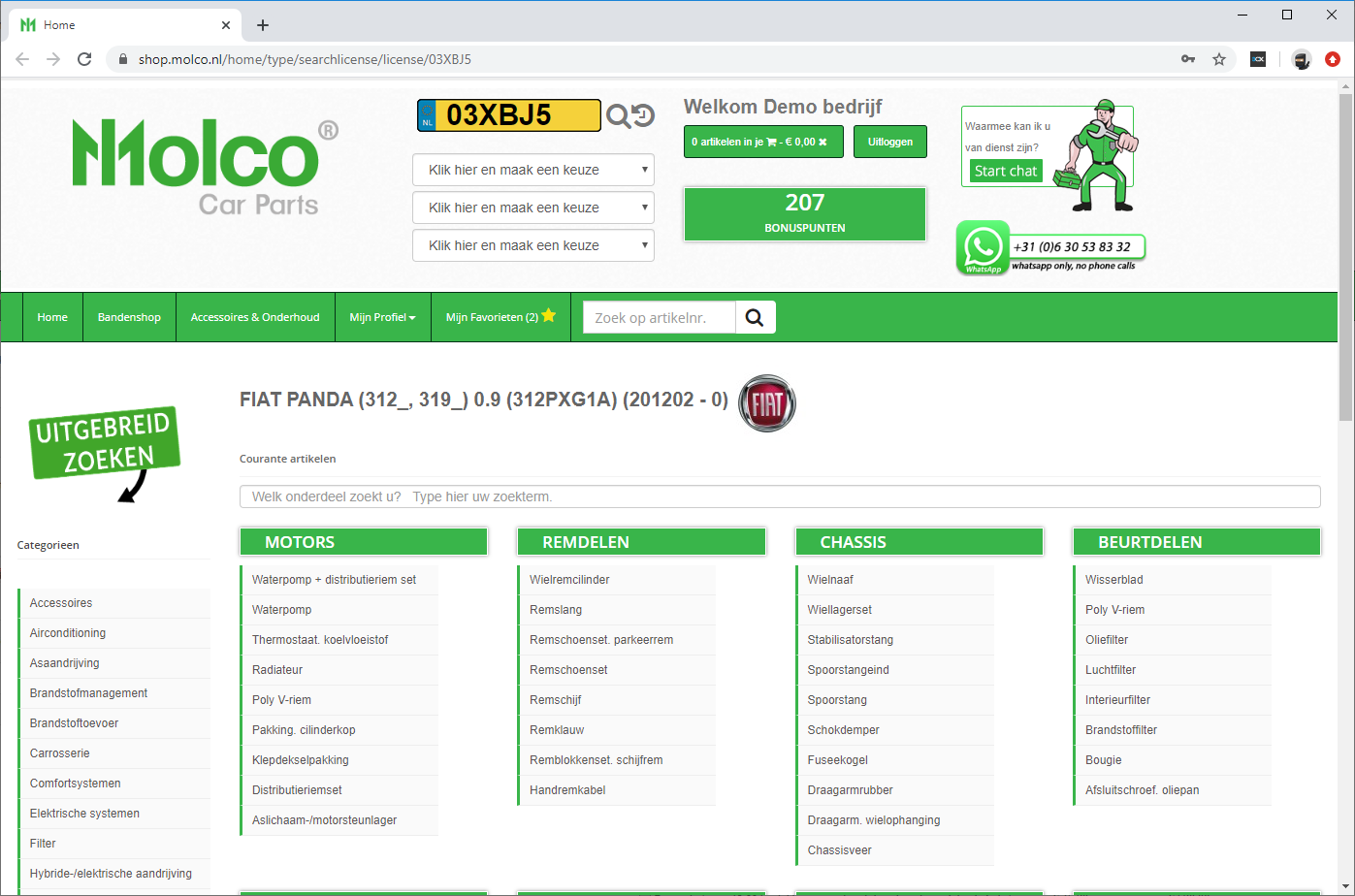Screen dimensions: 1355x896
Task: Click the Molco Car Parts logo
Action: tap(206, 167)
